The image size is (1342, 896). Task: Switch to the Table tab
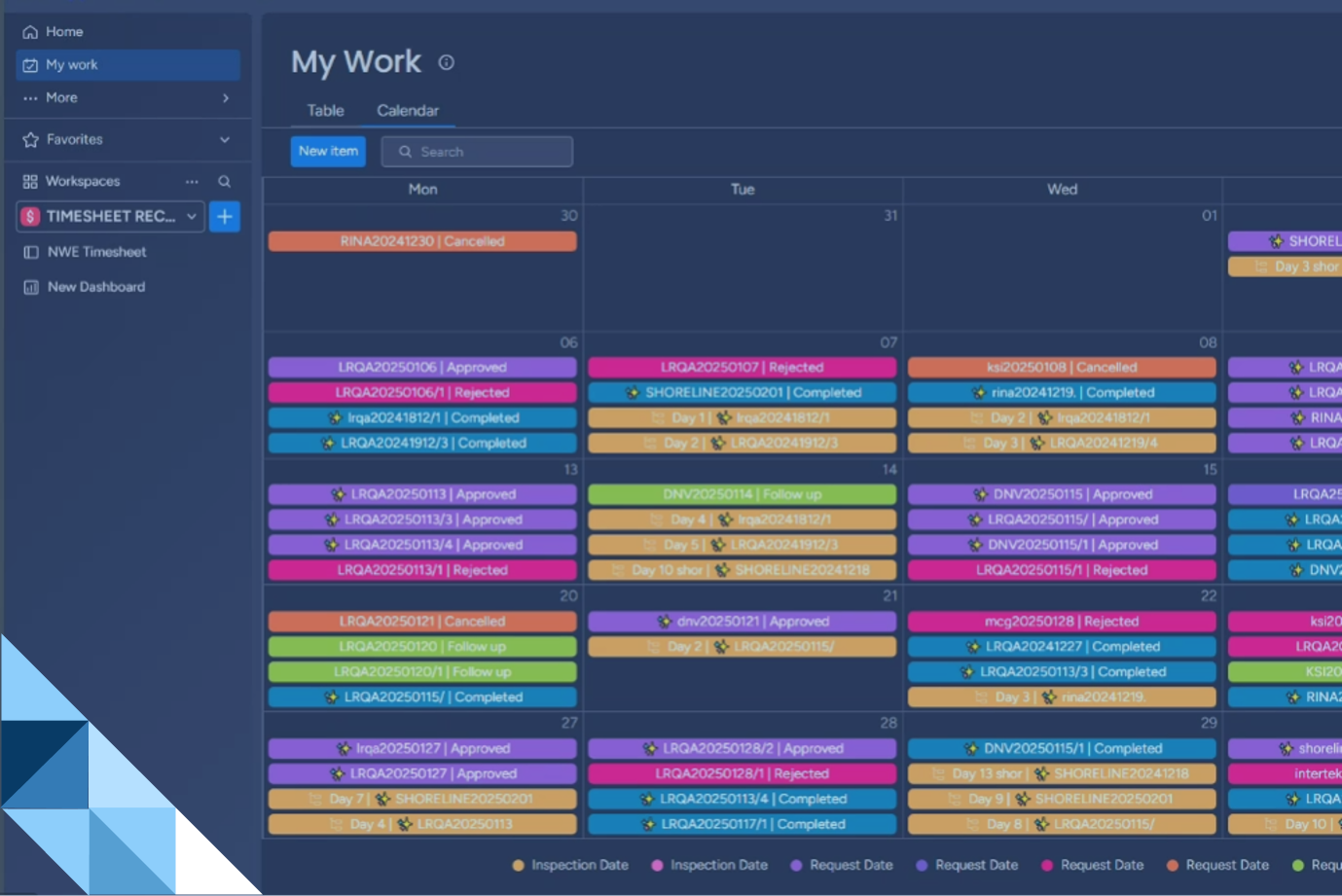point(323,111)
